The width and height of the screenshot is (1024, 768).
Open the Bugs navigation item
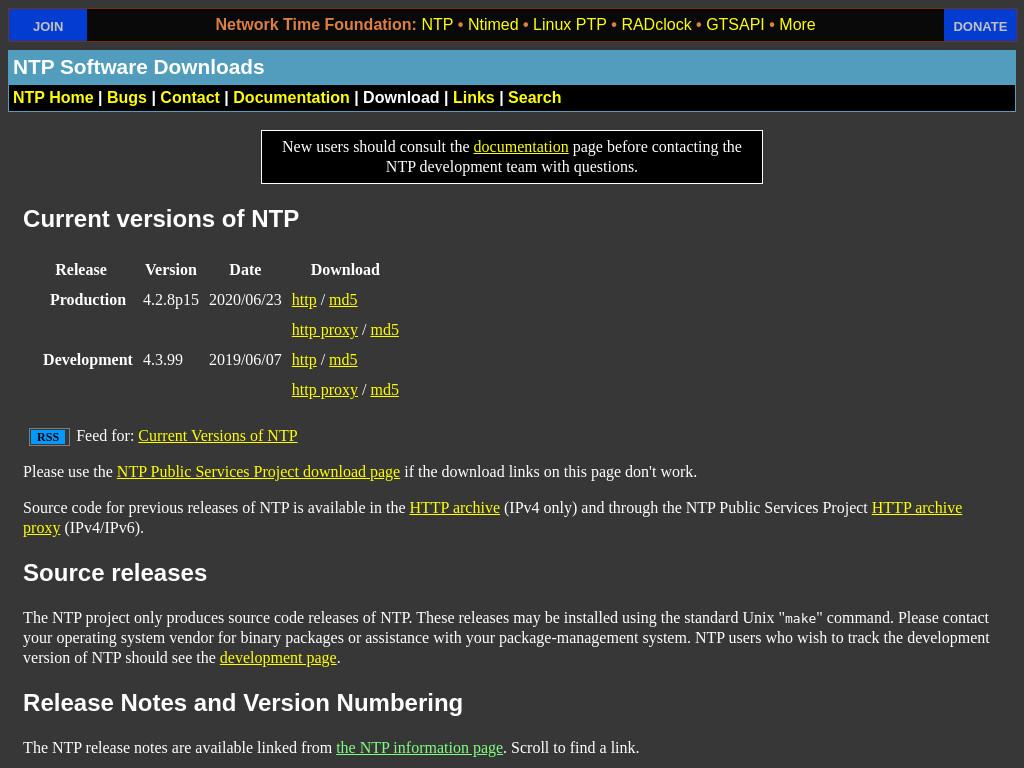click(x=127, y=97)
